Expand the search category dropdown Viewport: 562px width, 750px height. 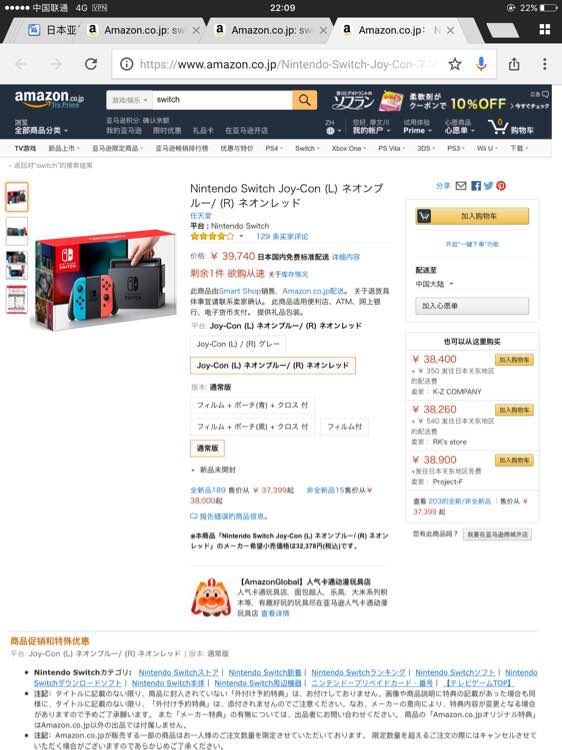[x=130, y=100]
